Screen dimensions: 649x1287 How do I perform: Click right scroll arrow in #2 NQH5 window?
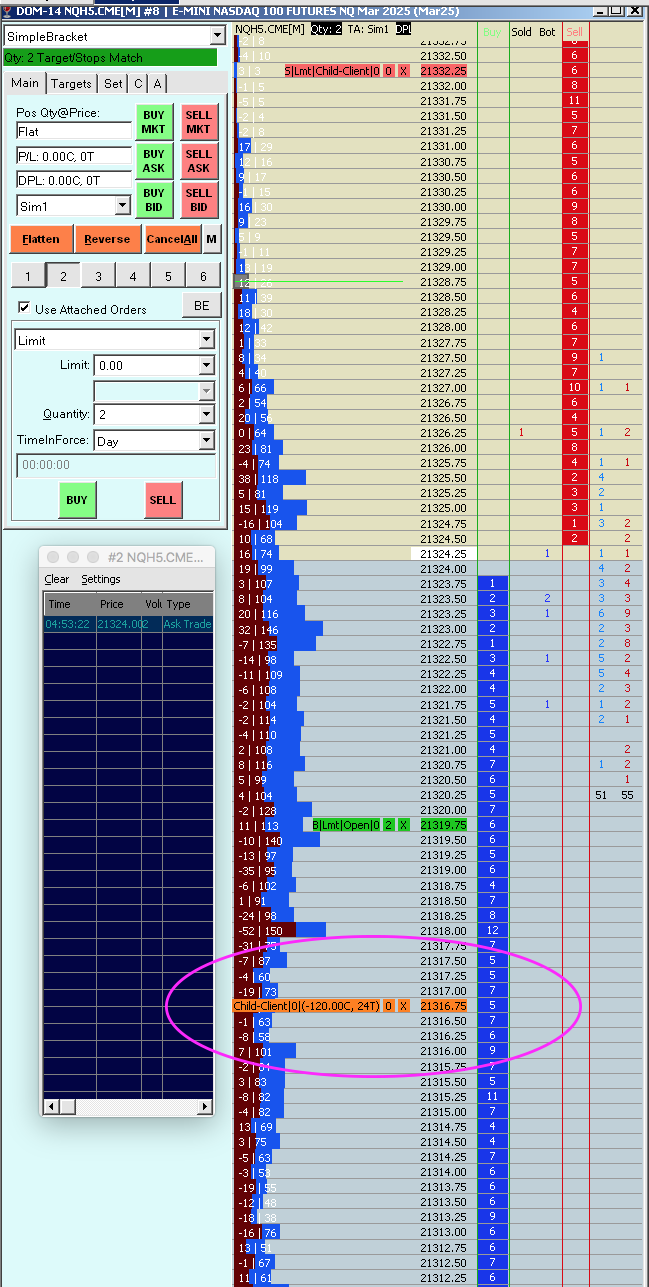[207, 1107]
